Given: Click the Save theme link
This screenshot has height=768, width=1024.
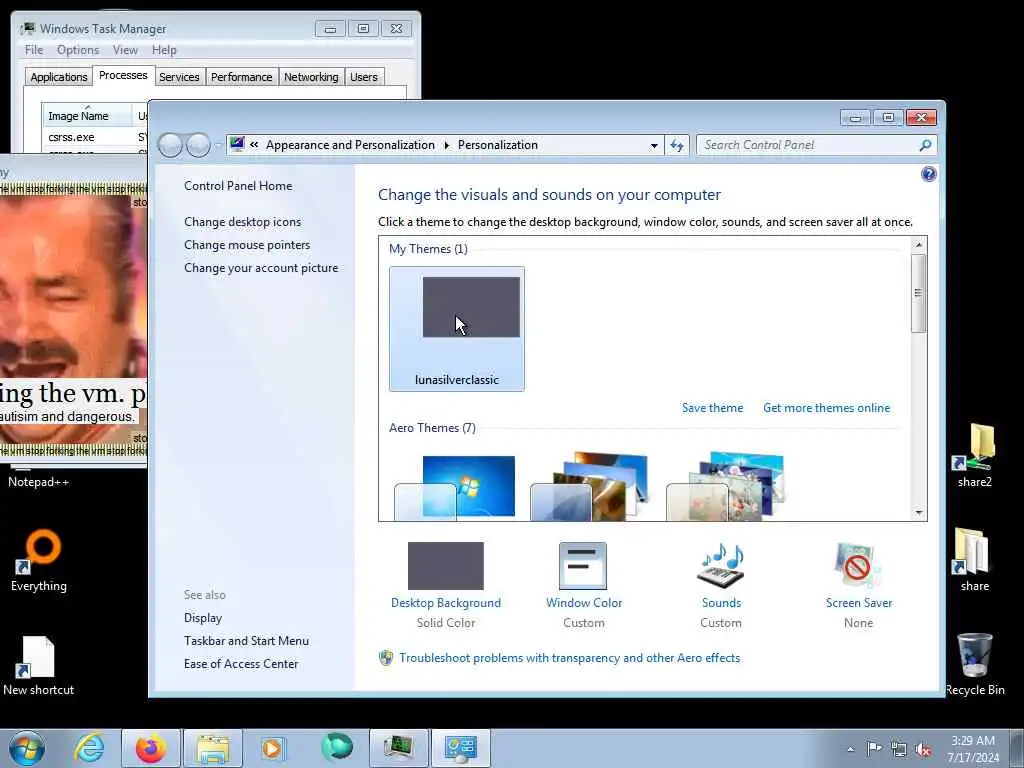Looking at the screenshot, I should point(712,408).
